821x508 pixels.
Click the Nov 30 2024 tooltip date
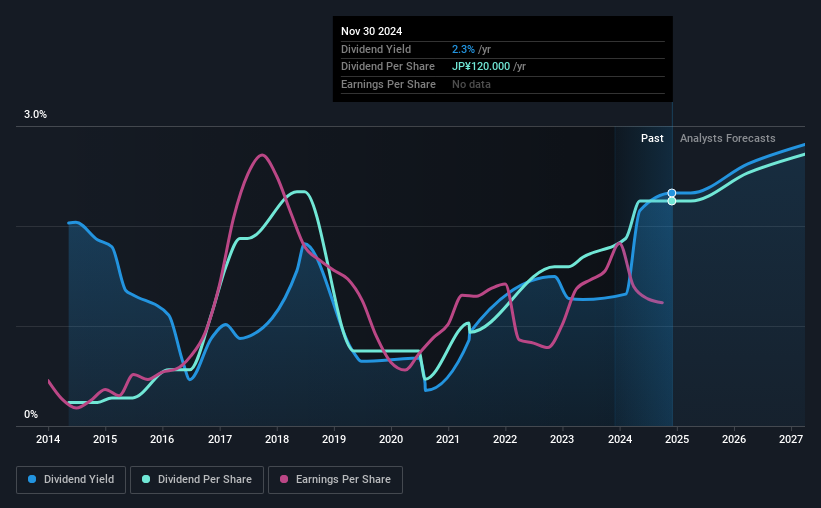click(x=372, y=31)
